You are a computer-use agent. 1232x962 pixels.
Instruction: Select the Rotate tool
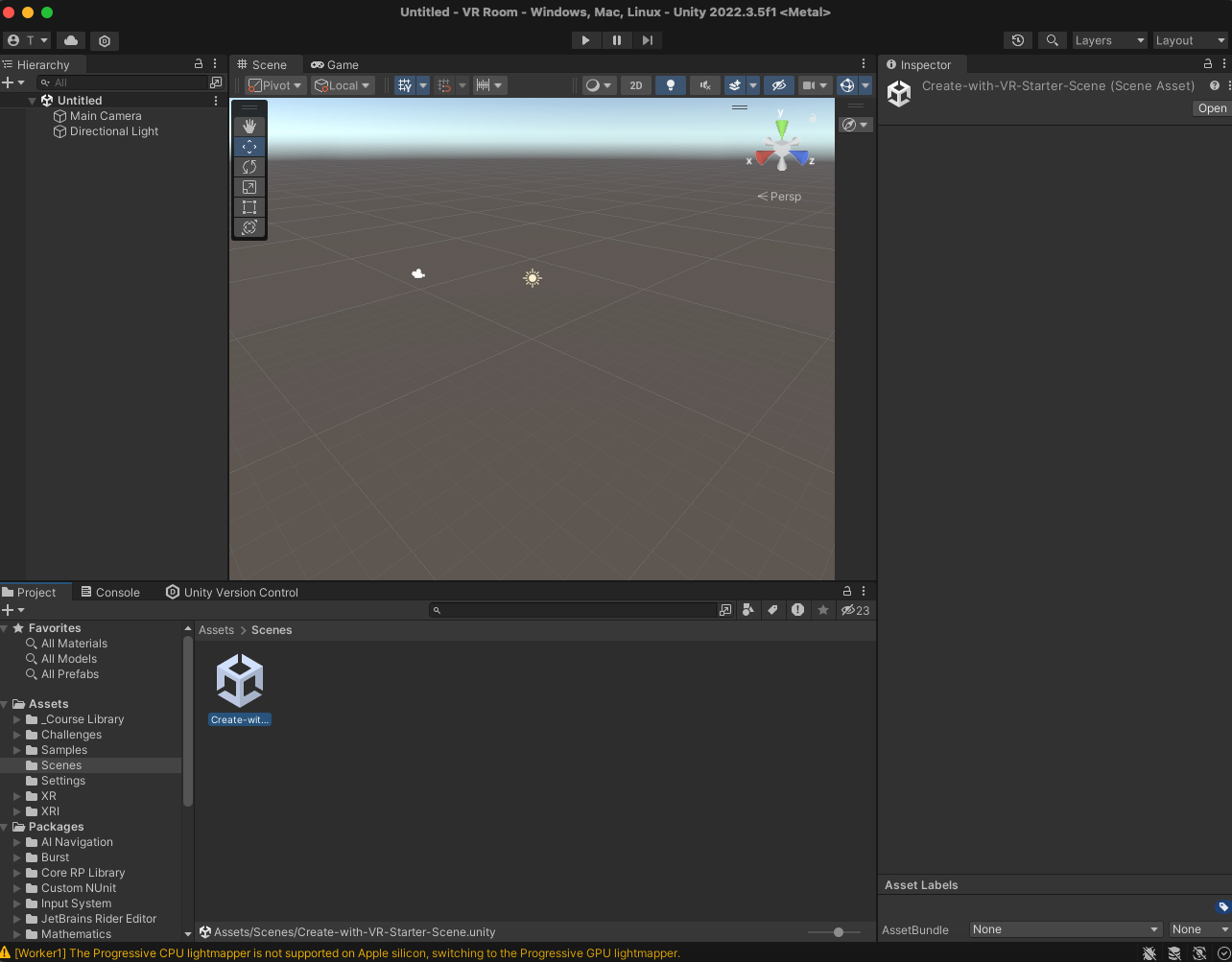[249, 167]
